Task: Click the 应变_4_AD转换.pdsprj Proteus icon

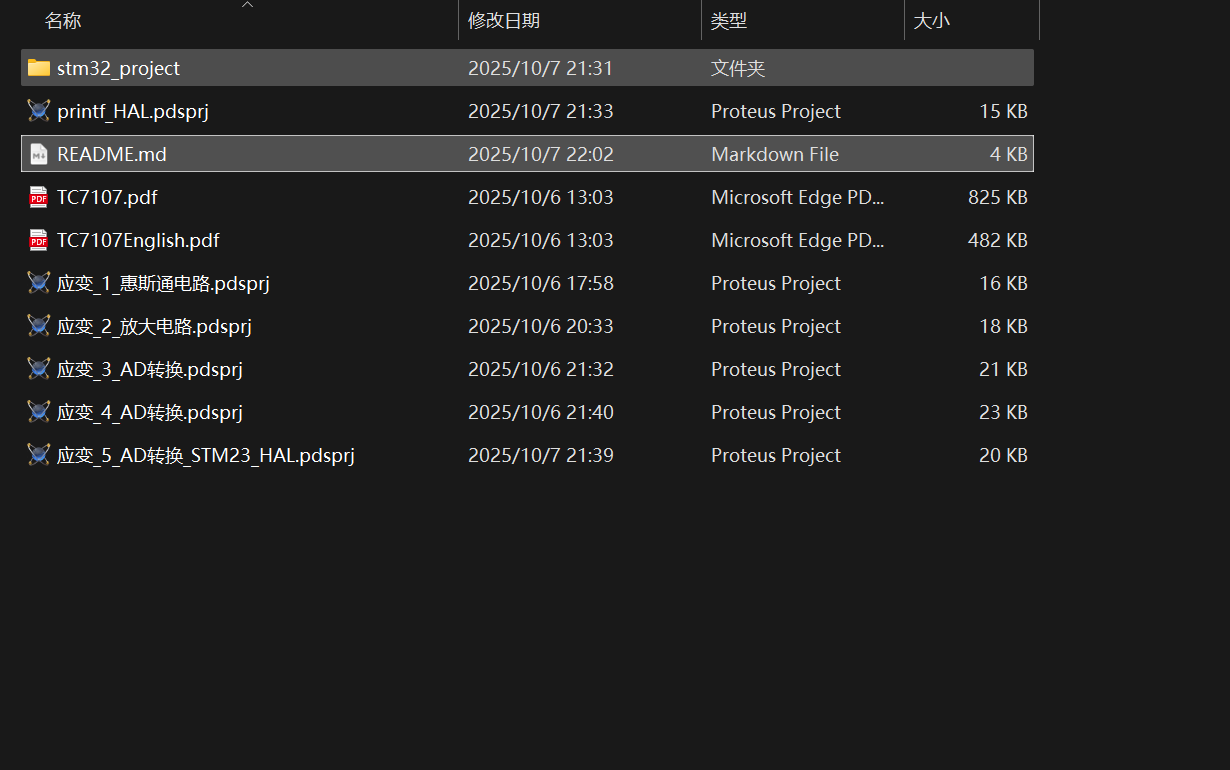Action: [39, 412]
